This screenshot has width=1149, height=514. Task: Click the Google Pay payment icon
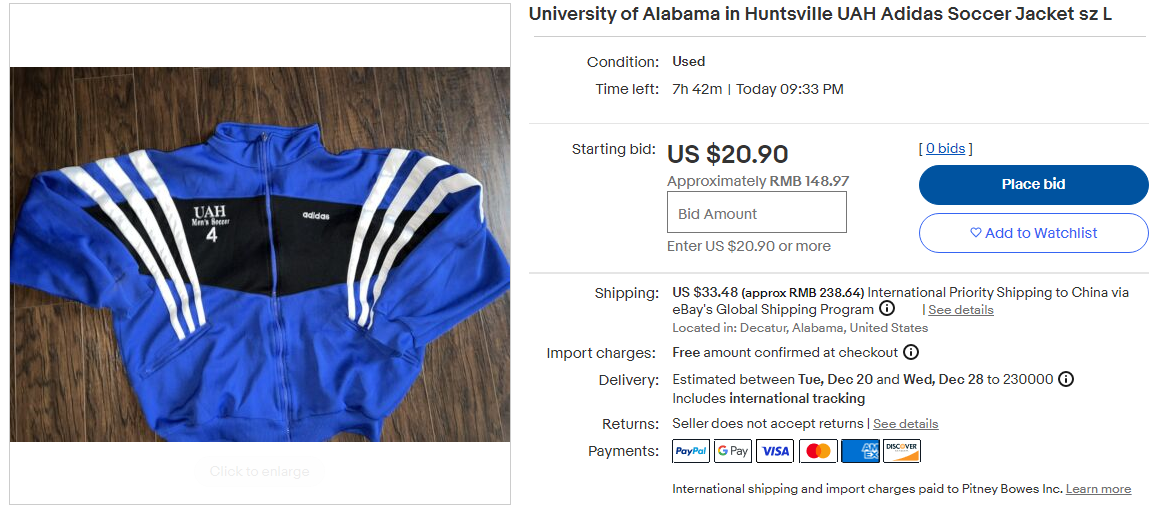click(x=733, y=451)
